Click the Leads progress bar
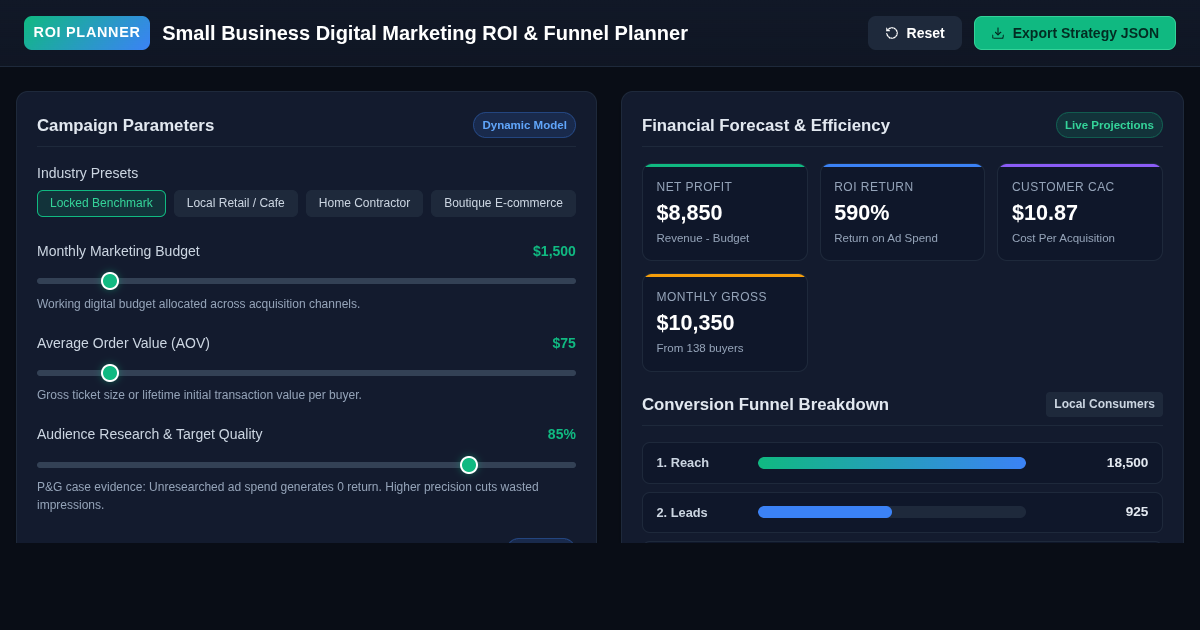 click(892, 512)
